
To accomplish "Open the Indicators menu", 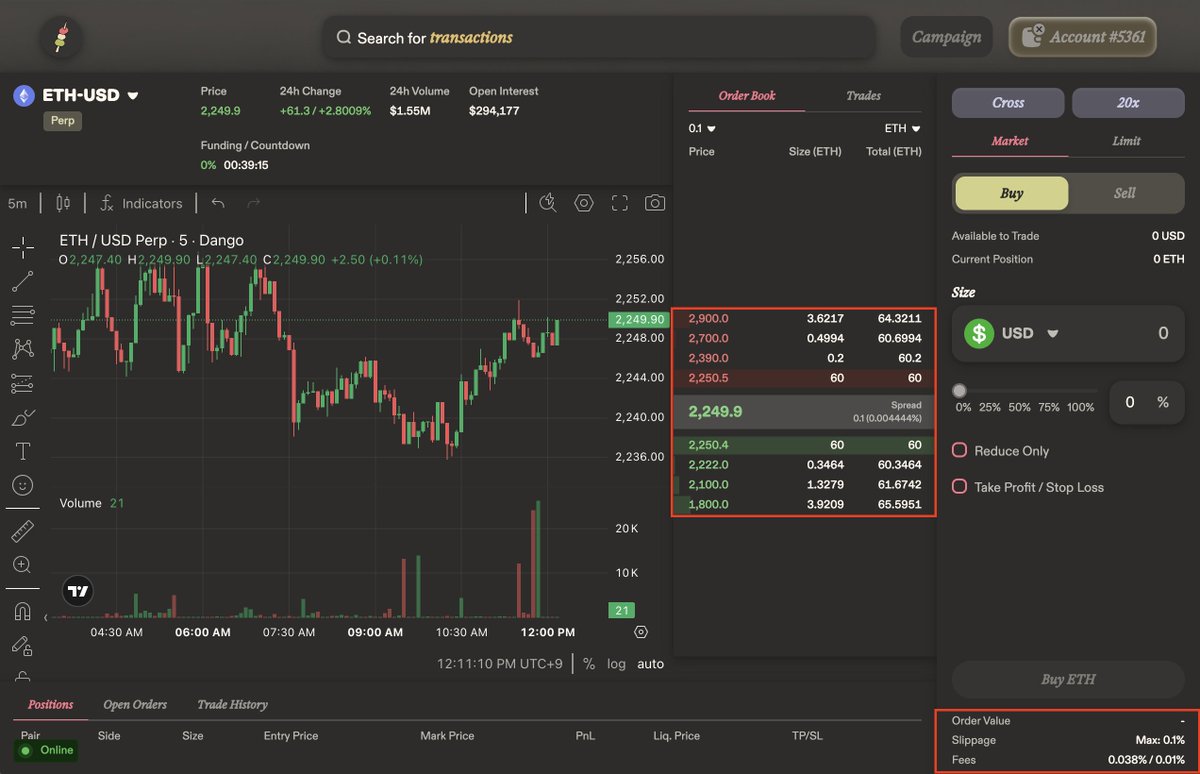I will pos(141,203).
